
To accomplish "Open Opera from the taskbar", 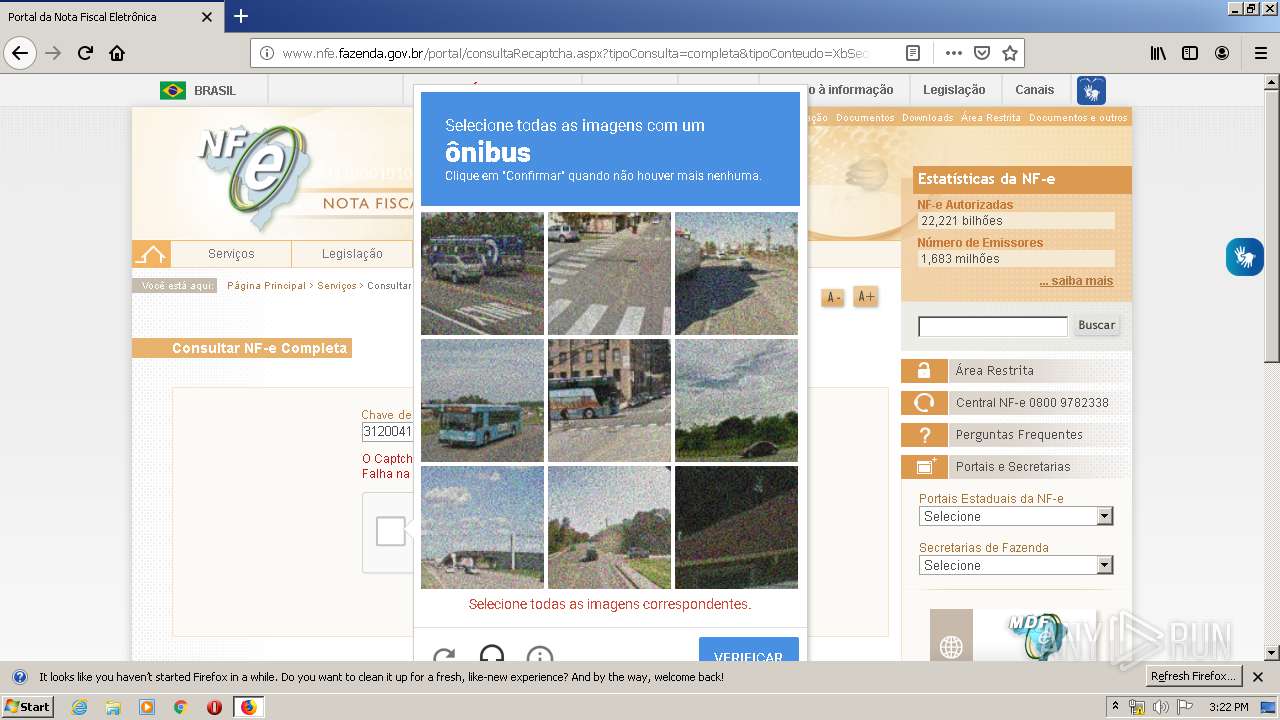I will pyautogui.click(x=214, y=707).
